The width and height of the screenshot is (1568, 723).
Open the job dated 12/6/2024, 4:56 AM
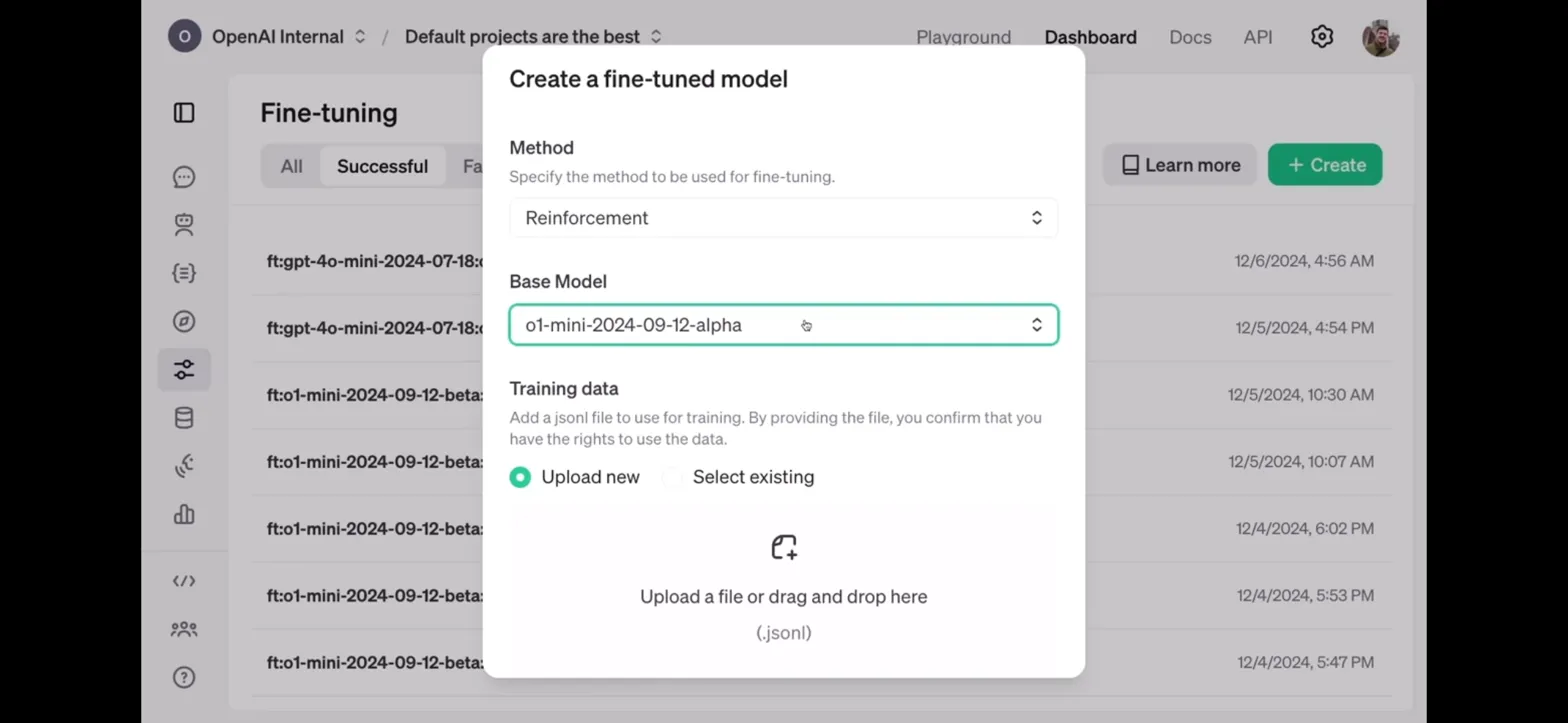coord(820,261)
